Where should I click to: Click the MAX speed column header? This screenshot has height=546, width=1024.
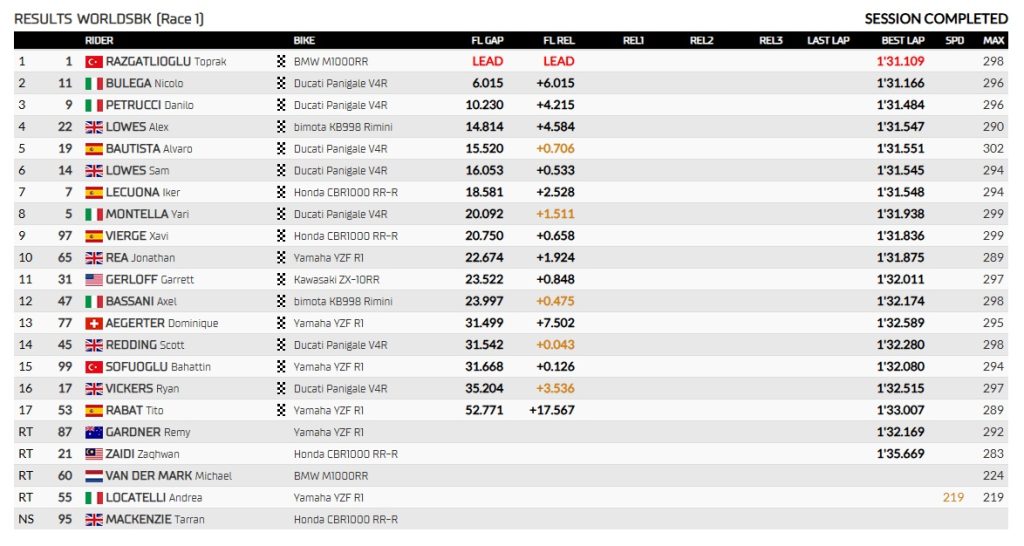click(x=994, y=41)
